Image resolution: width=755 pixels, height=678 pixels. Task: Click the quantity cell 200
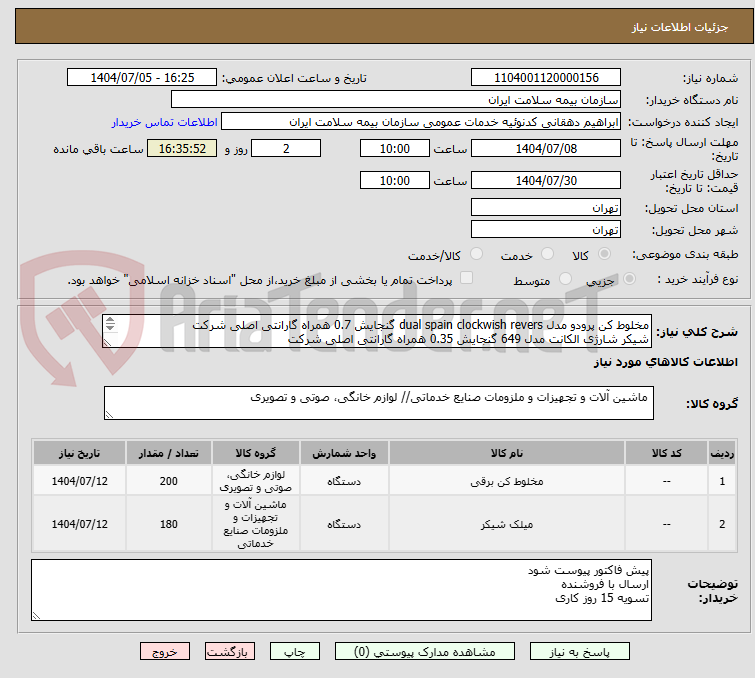pyautogui.click(x=169, y=481)
